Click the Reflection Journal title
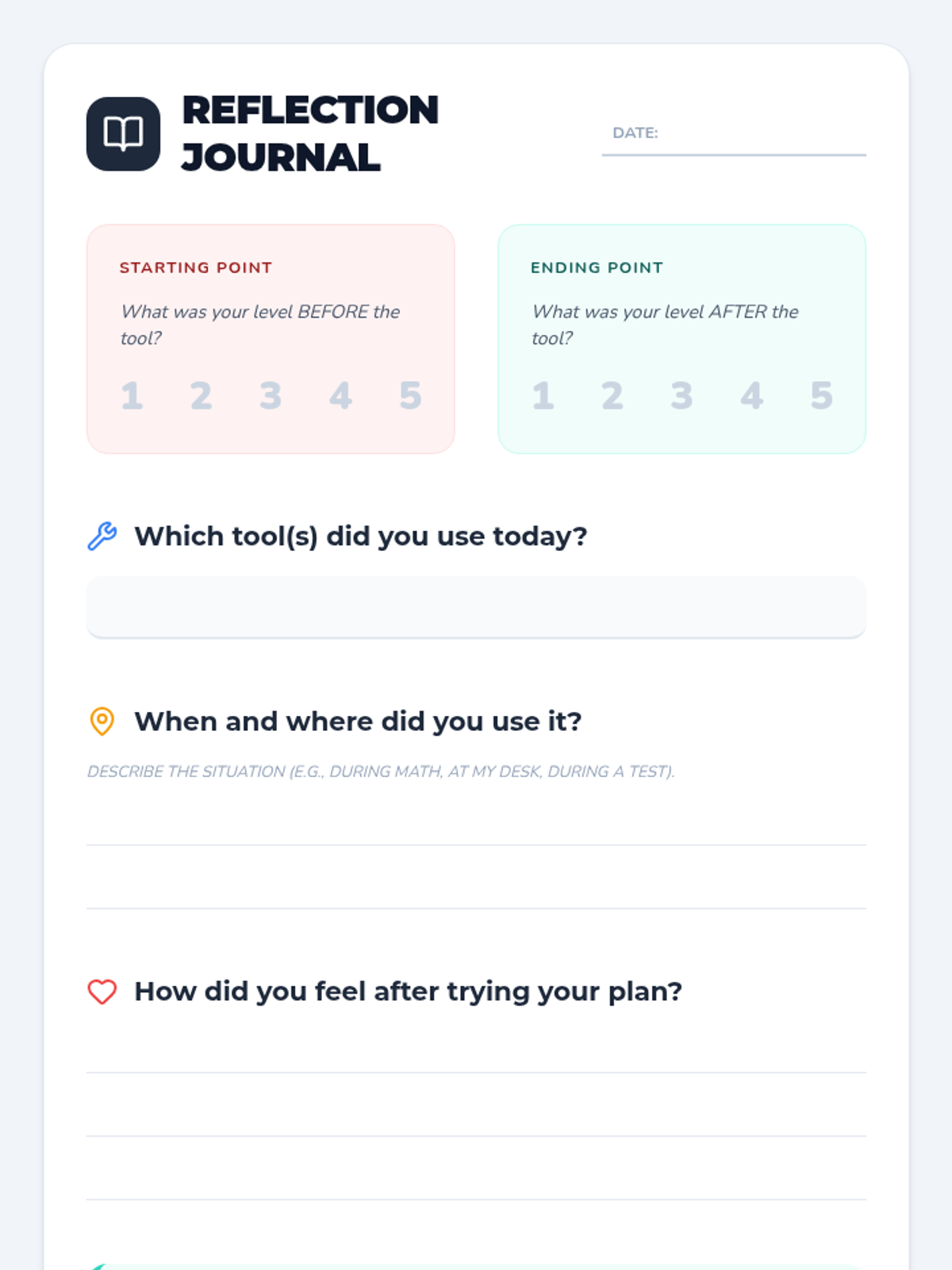Viewport: 952px width, 1270px height. click(x=310, y=133)
